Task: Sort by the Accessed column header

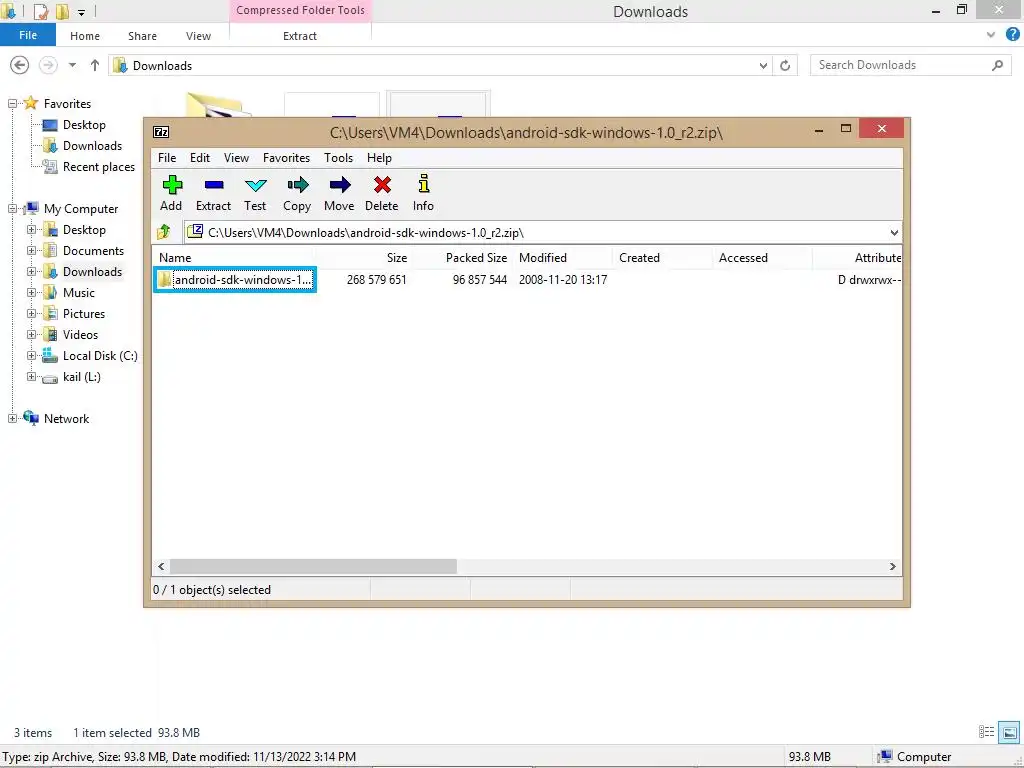Action: tap(763, 257)
